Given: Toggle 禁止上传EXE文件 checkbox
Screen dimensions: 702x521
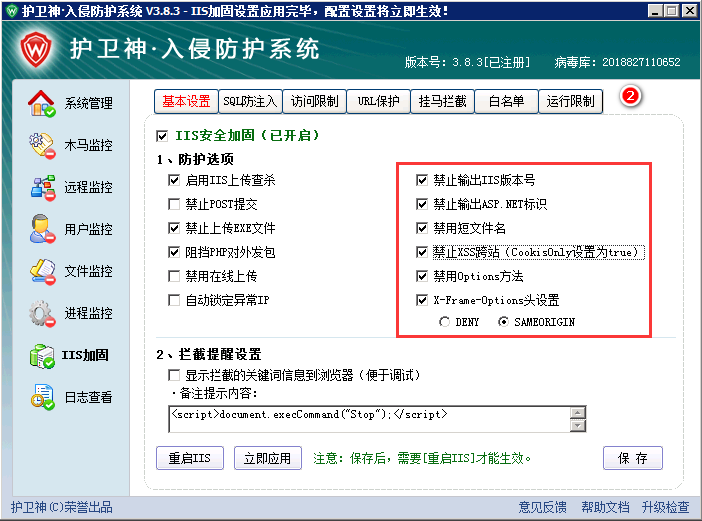Looking at the screenshot, I should click(x=174, y=228).
